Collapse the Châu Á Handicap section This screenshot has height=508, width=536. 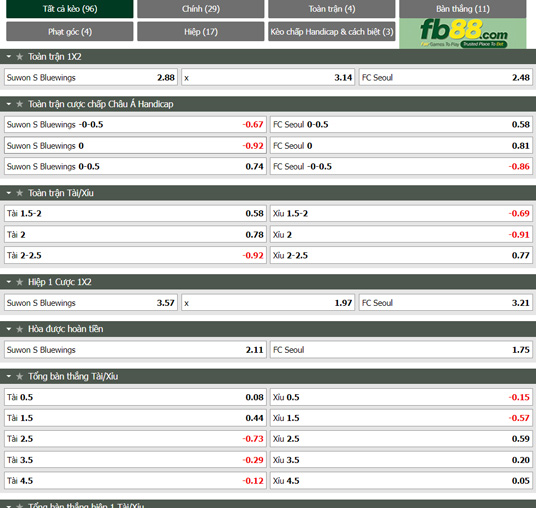(x=9, y=104)
